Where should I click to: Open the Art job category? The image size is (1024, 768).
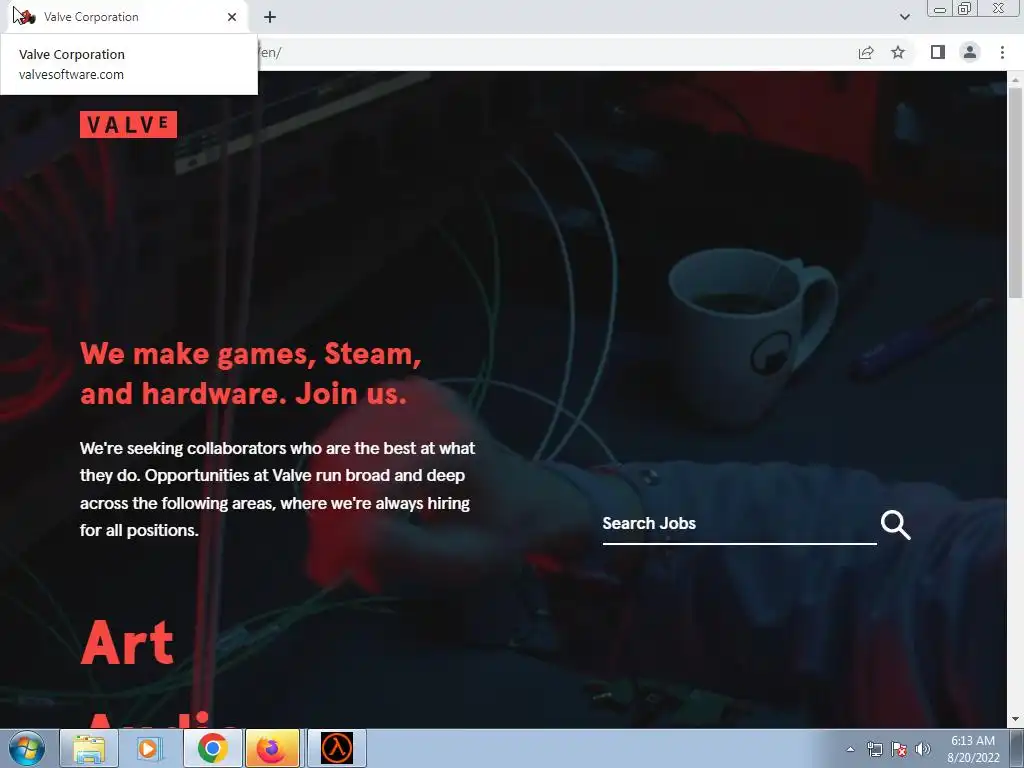[127, 643]
